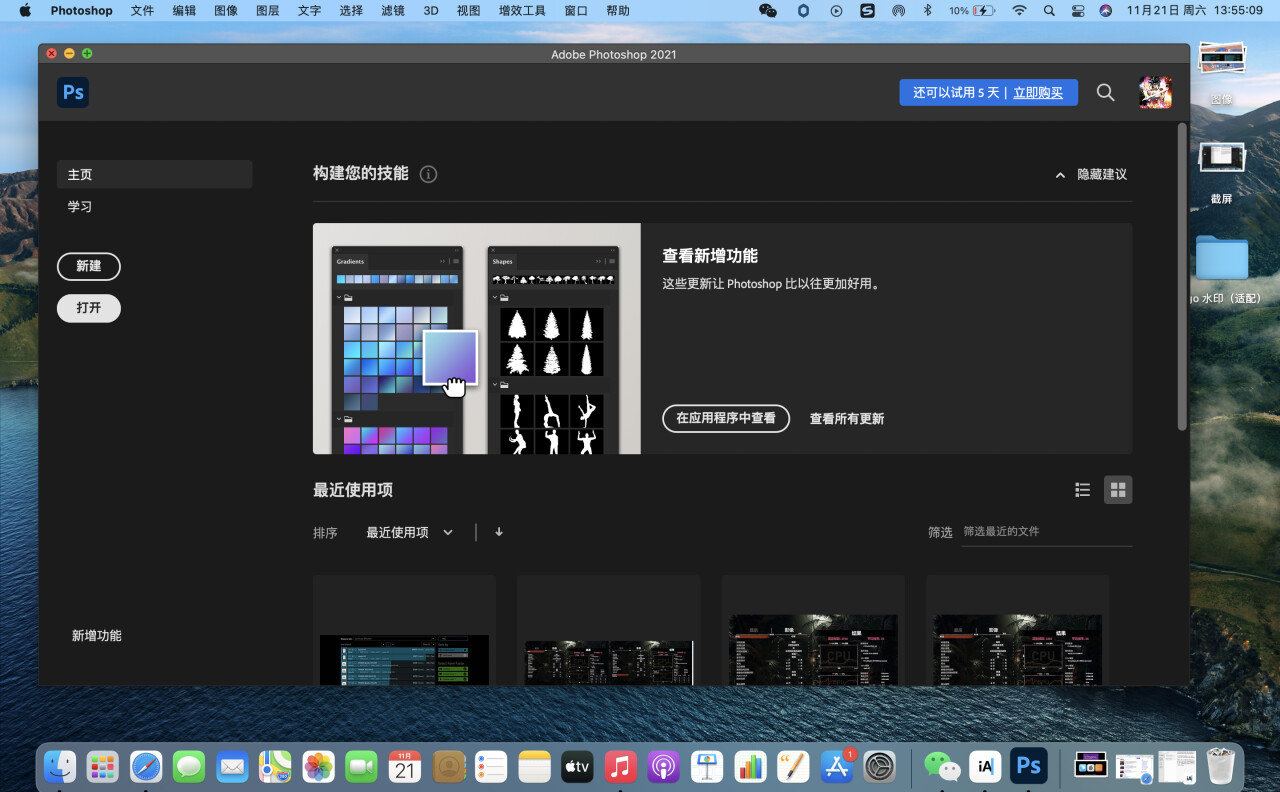Open the Sogou input S icon in the menu bar
Screen dimensions: 1280x792
click(x=867, y=10)
